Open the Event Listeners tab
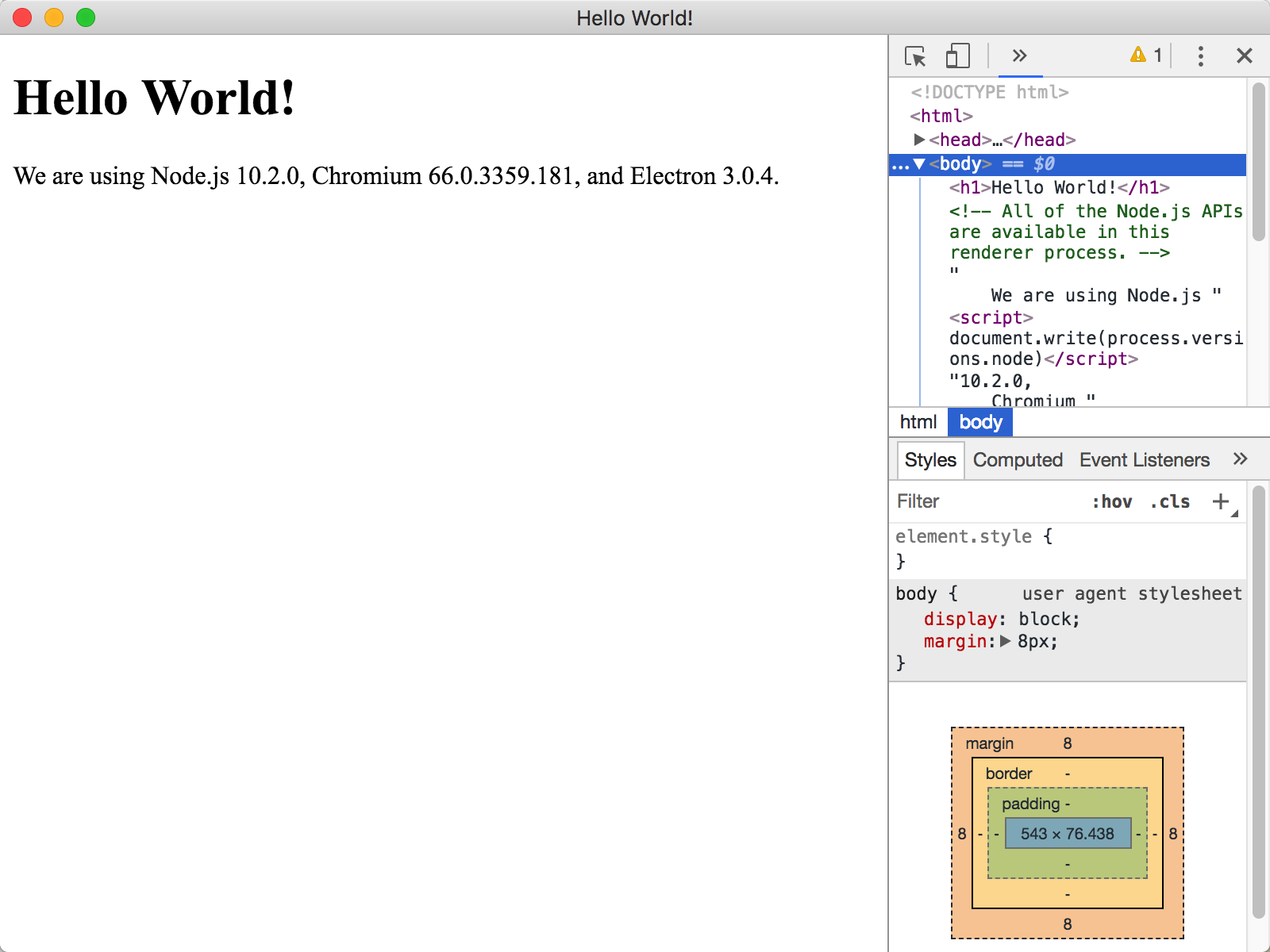The height and width of the screenshot is (952, 1270). 1144,460
